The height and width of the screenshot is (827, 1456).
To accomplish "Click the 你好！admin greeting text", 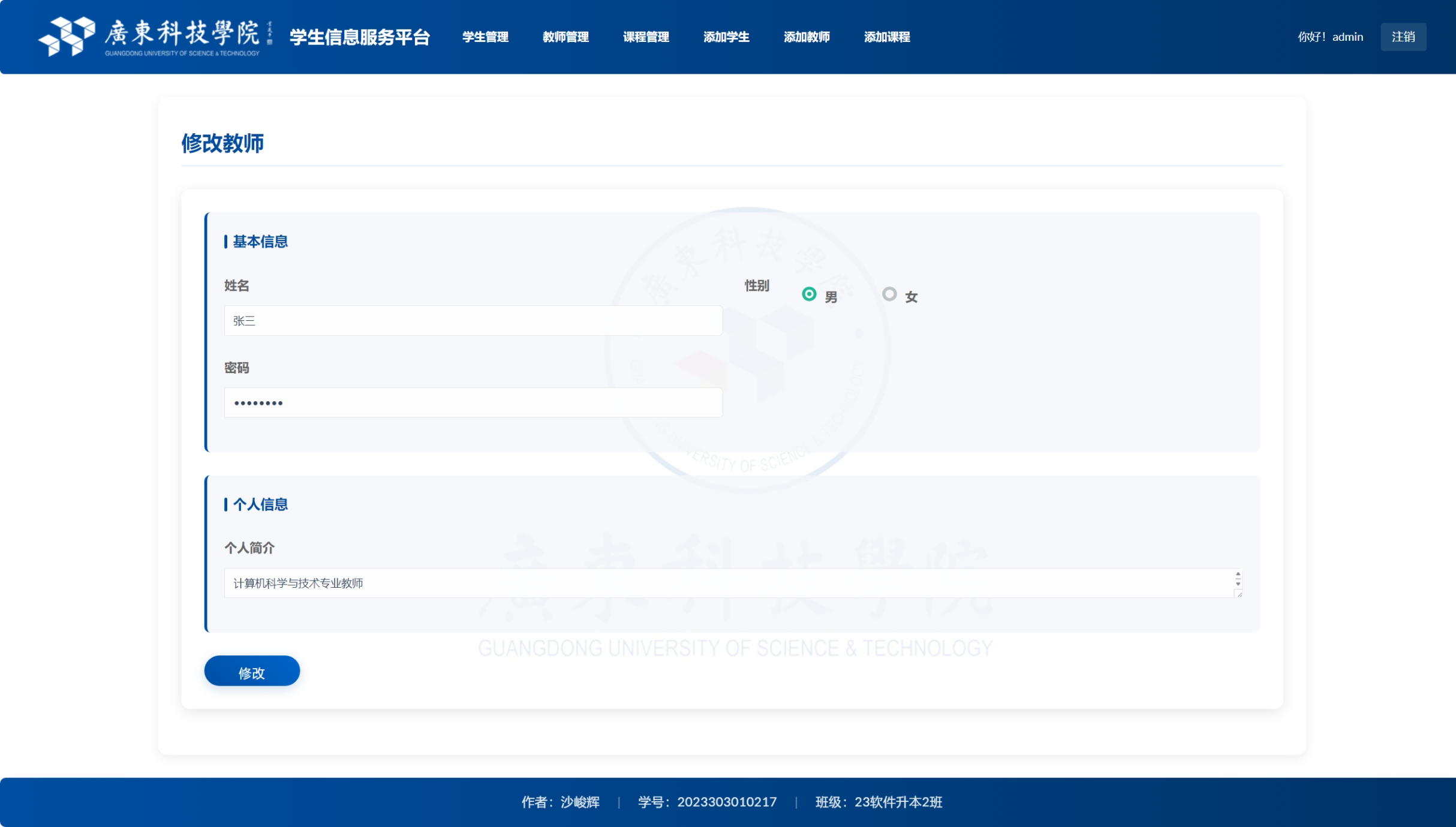I will (1330, 37).
